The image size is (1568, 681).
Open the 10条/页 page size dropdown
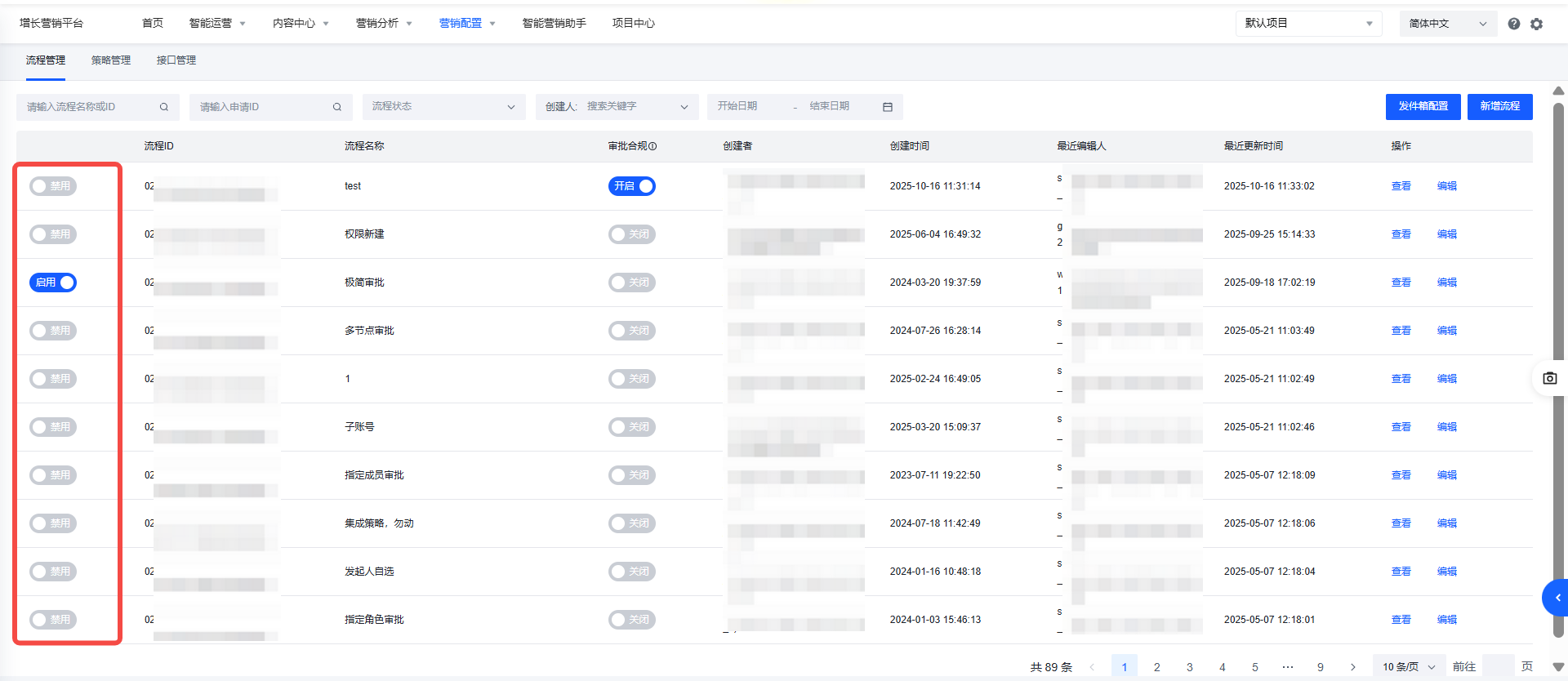(1408, 667)
